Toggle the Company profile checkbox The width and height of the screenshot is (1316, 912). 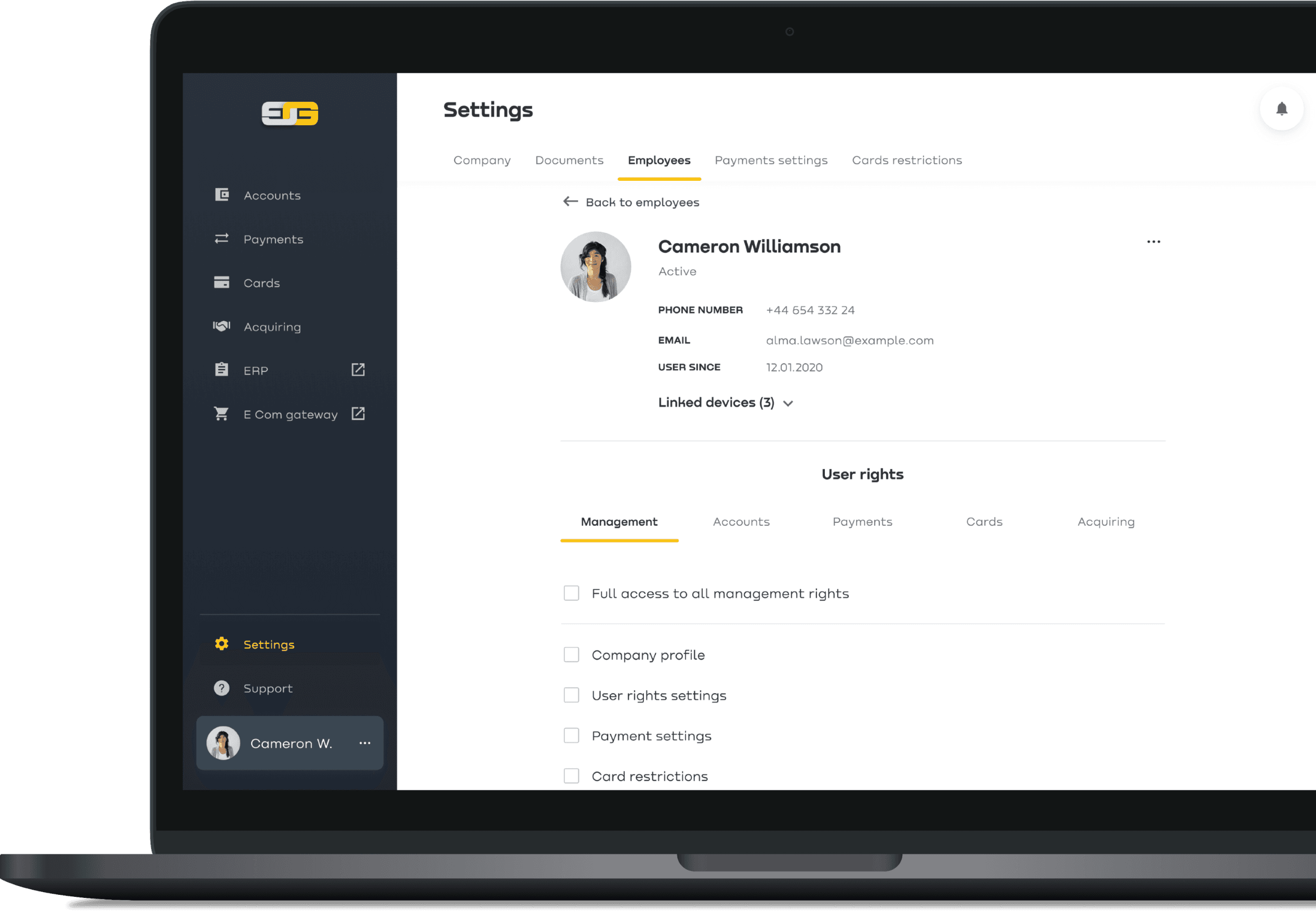[x=571, y=654]
